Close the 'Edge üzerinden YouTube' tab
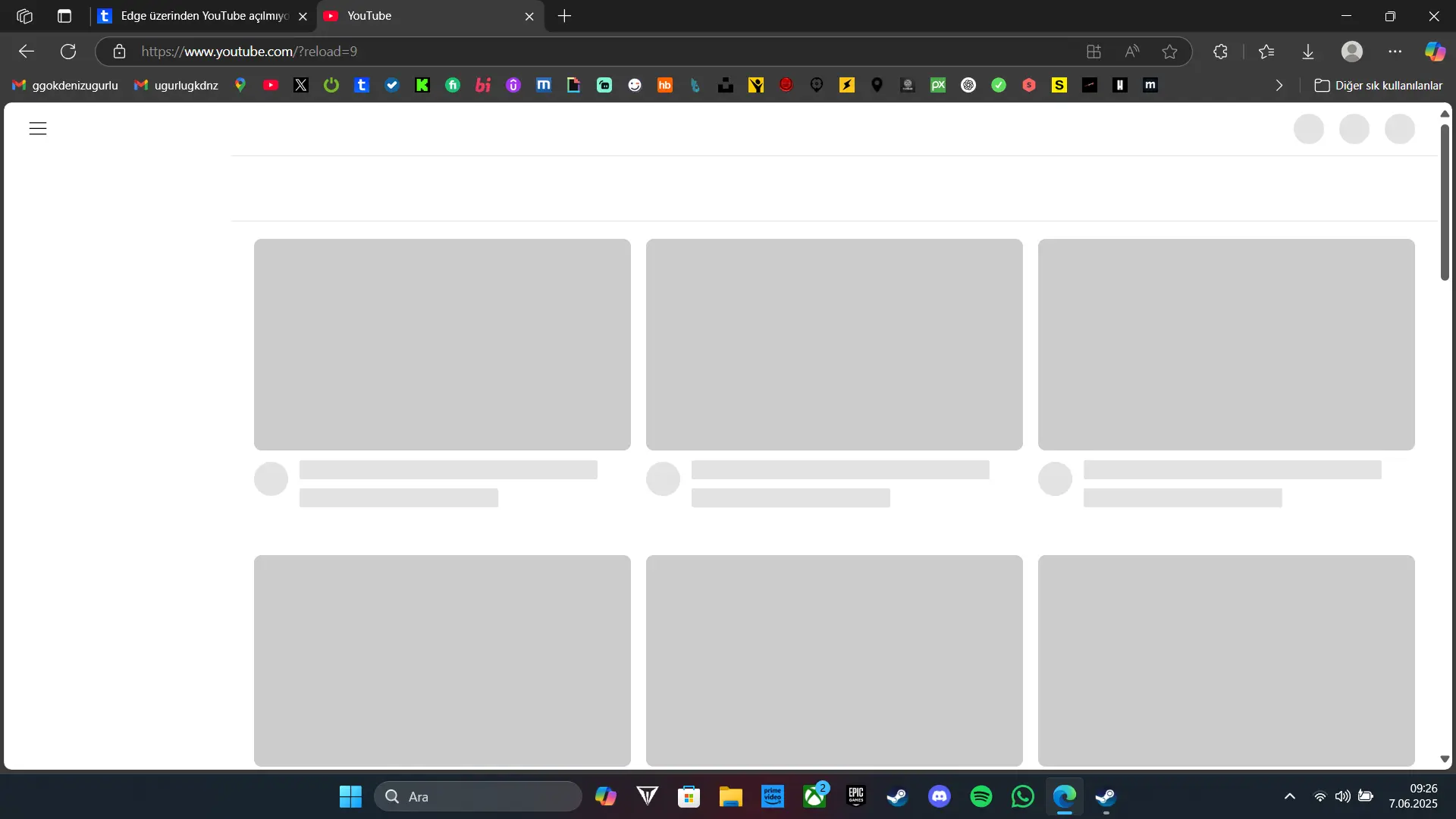This screenshot has height=819, width=1456. [x=303, y=16]
